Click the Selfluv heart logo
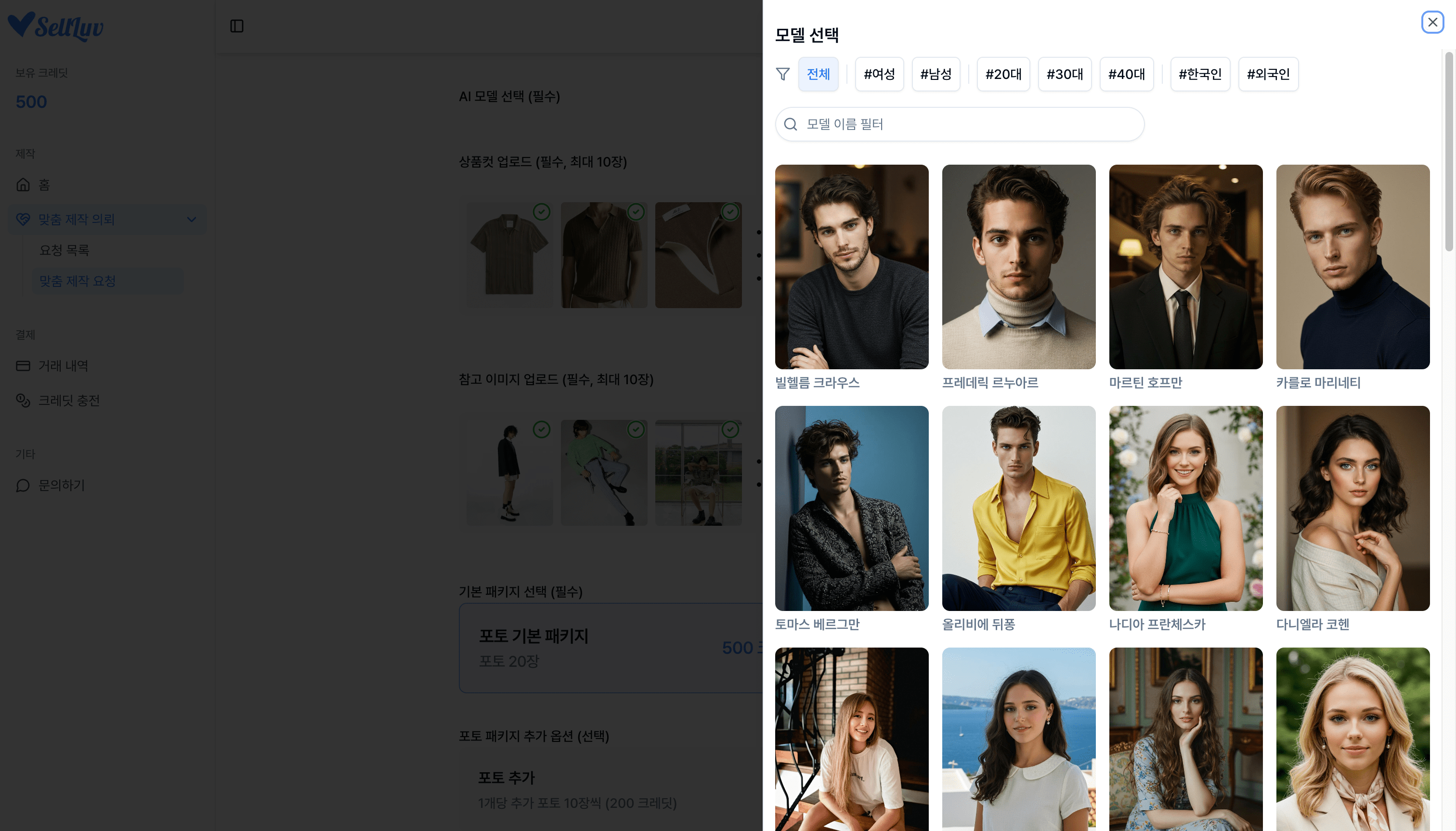This screenshot has height=831, width=1456. pos(22,25)
